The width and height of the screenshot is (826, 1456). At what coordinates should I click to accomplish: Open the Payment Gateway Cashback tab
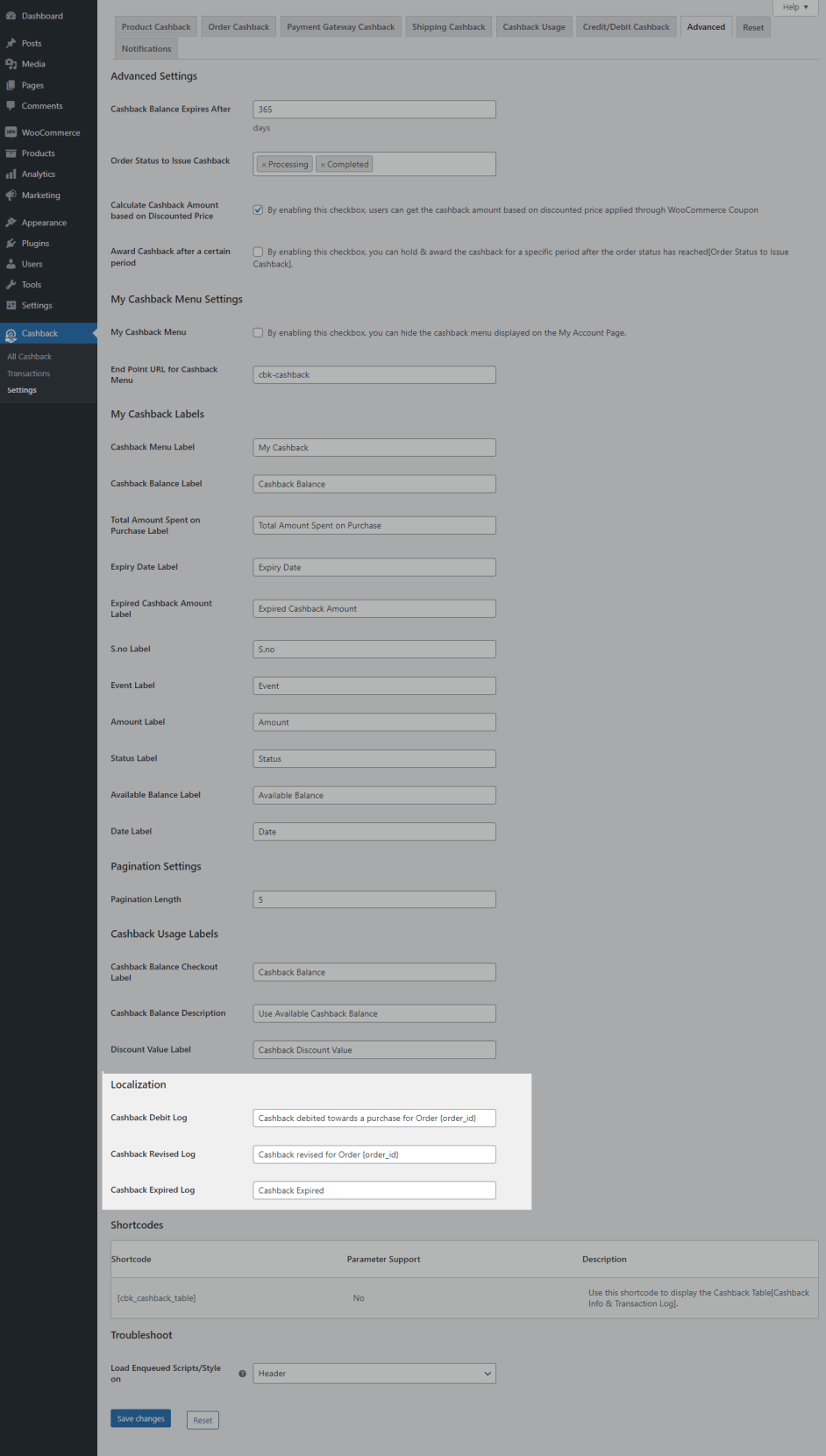(x=341, y=27)
